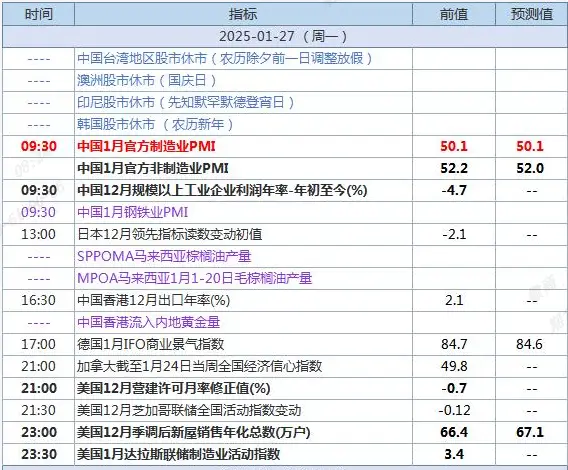
Task: Click 中国香港12月出口年率(%) indicator
Action: pyautogui.click(x=154, y=300)
